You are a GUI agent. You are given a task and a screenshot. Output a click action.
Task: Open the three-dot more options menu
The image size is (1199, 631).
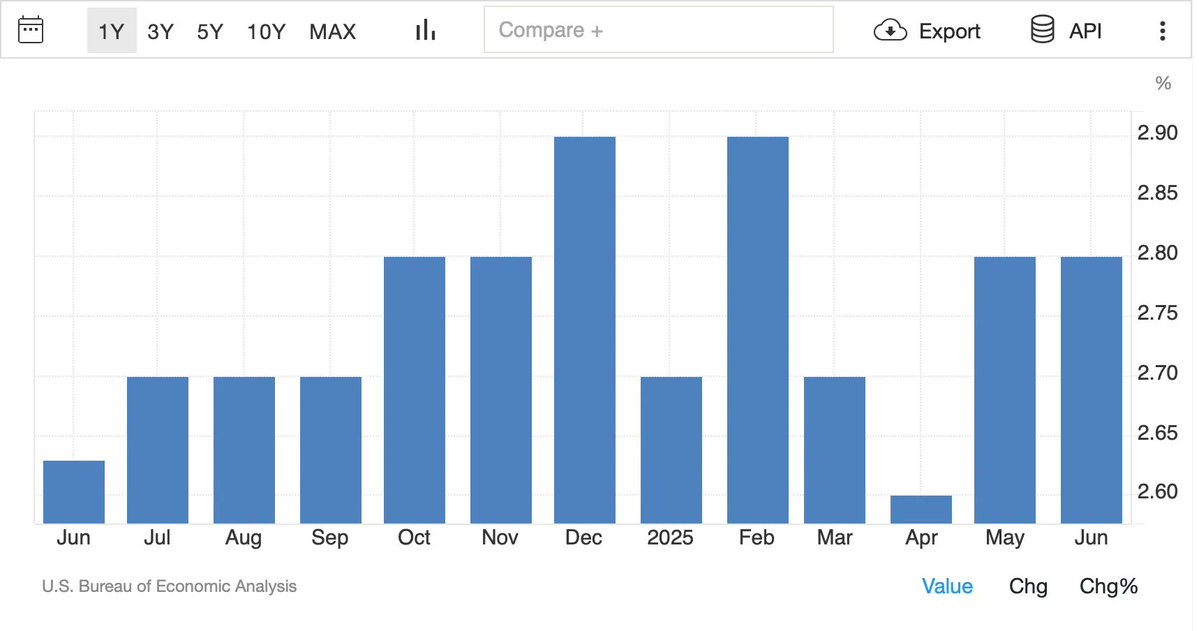pos(1162,31)
